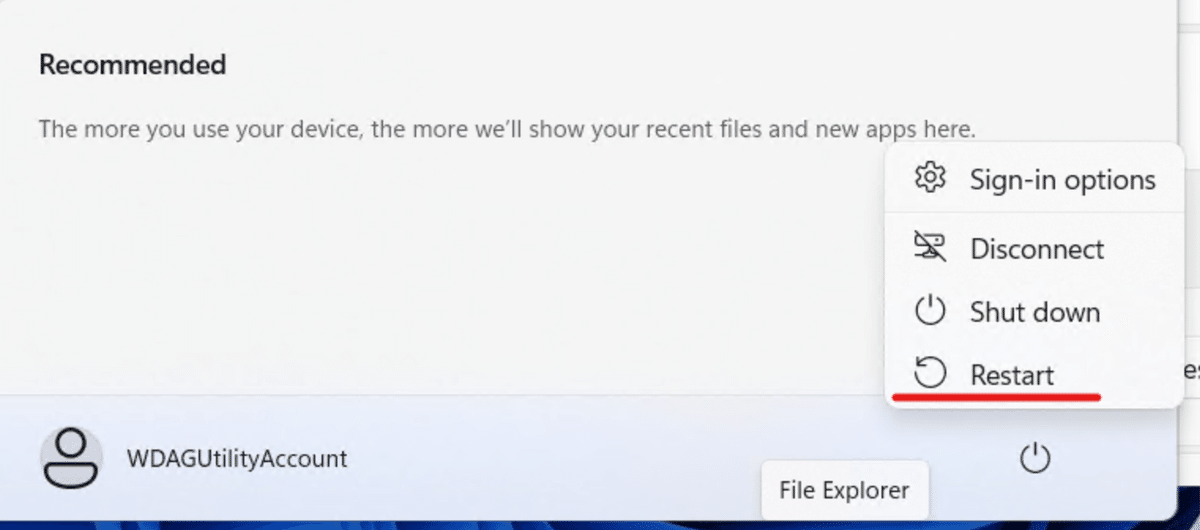Screen dimensions: 1200x530
Task: Click the recent files description text
Action: click(506, 129)
